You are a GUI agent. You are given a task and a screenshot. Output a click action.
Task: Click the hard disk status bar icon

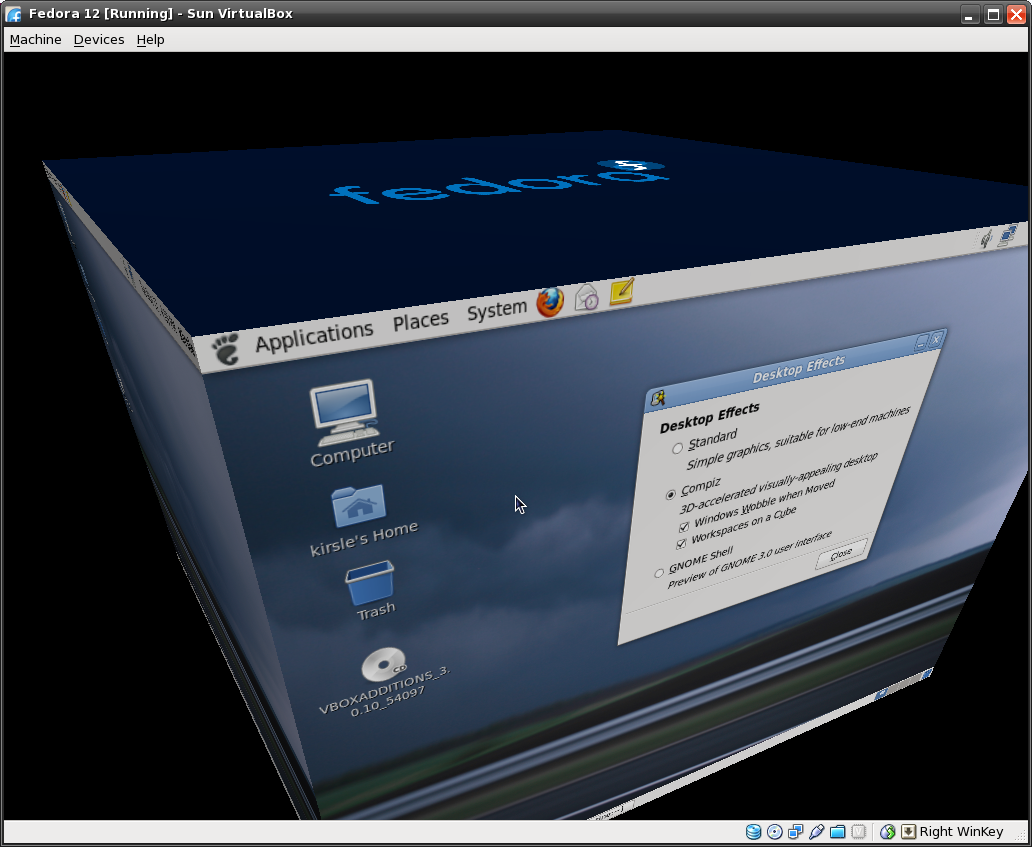coord(754,832)
